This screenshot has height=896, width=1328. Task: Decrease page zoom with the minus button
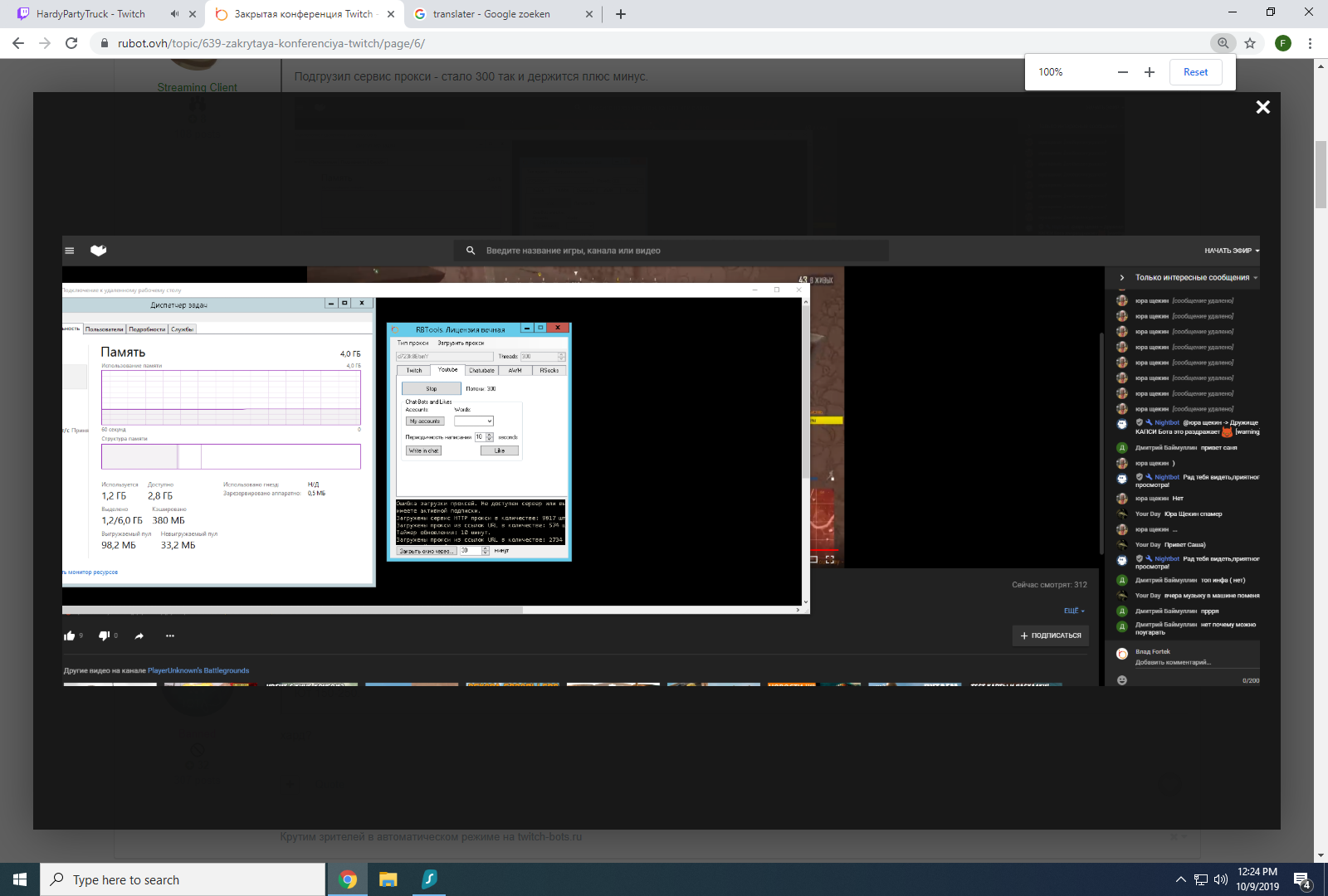click(x=1123, y=72)
